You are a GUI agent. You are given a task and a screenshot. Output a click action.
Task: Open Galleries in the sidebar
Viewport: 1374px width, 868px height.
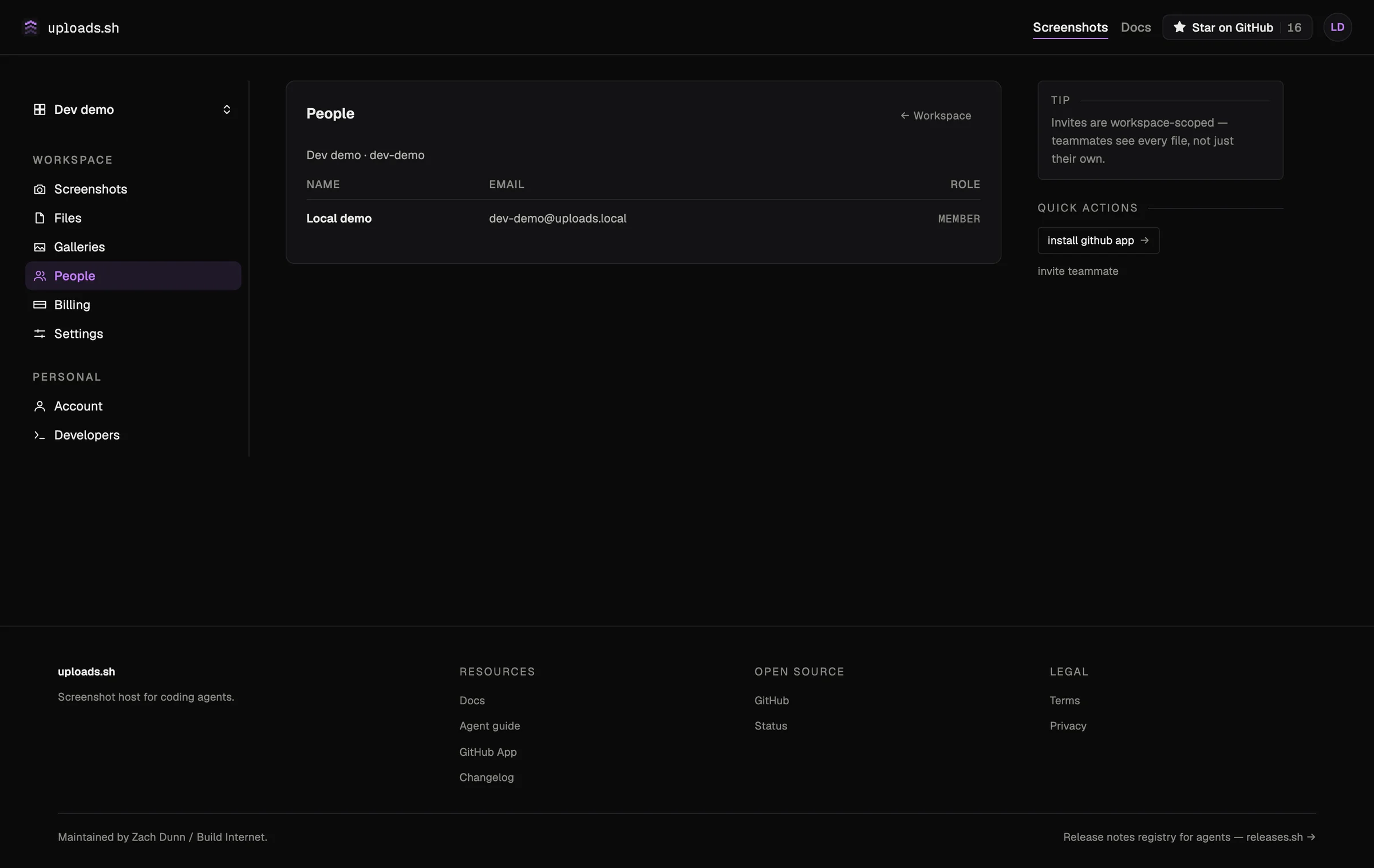click(x=133, y=247)
